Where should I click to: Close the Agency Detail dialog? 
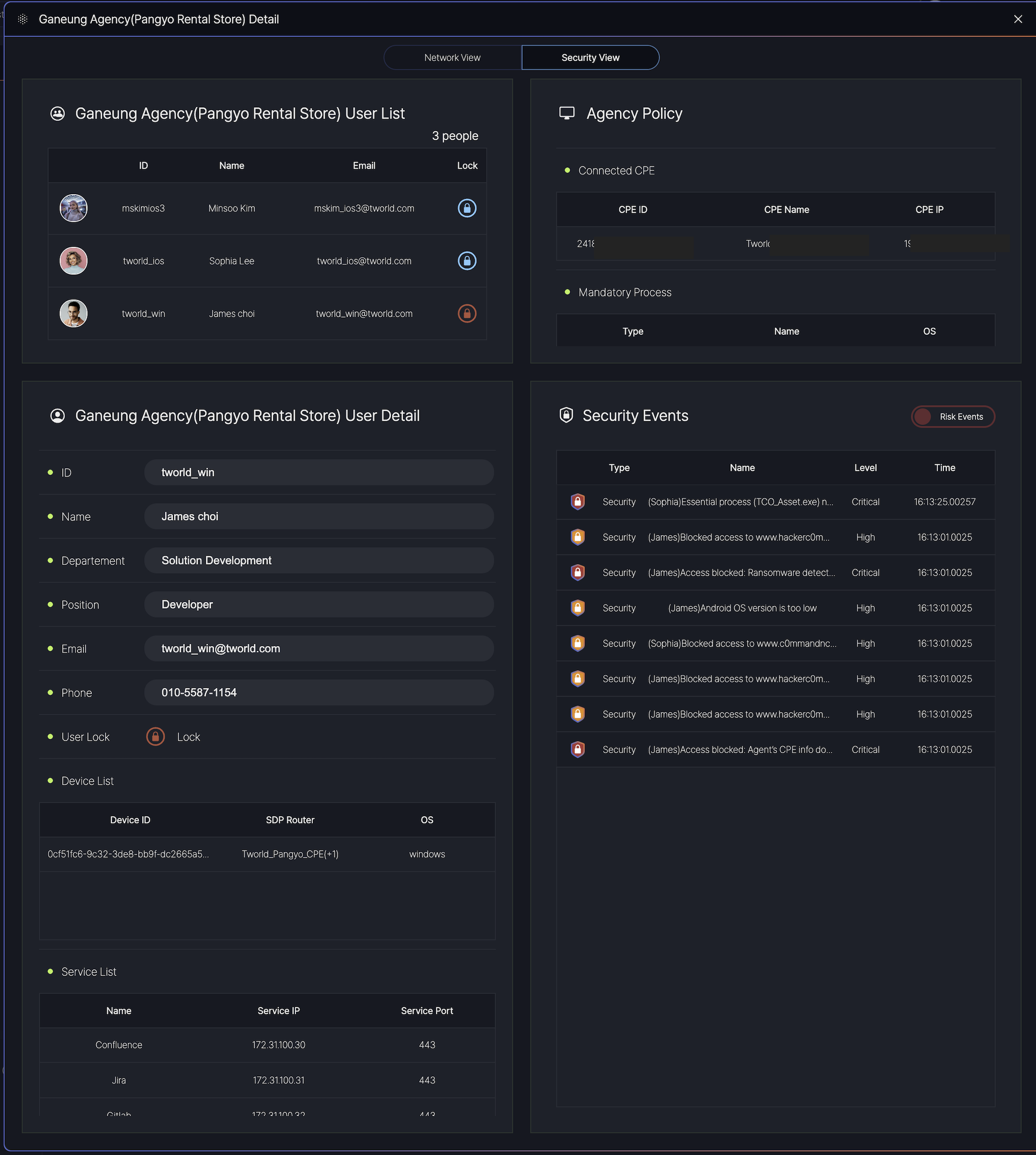coord(1018,19)
